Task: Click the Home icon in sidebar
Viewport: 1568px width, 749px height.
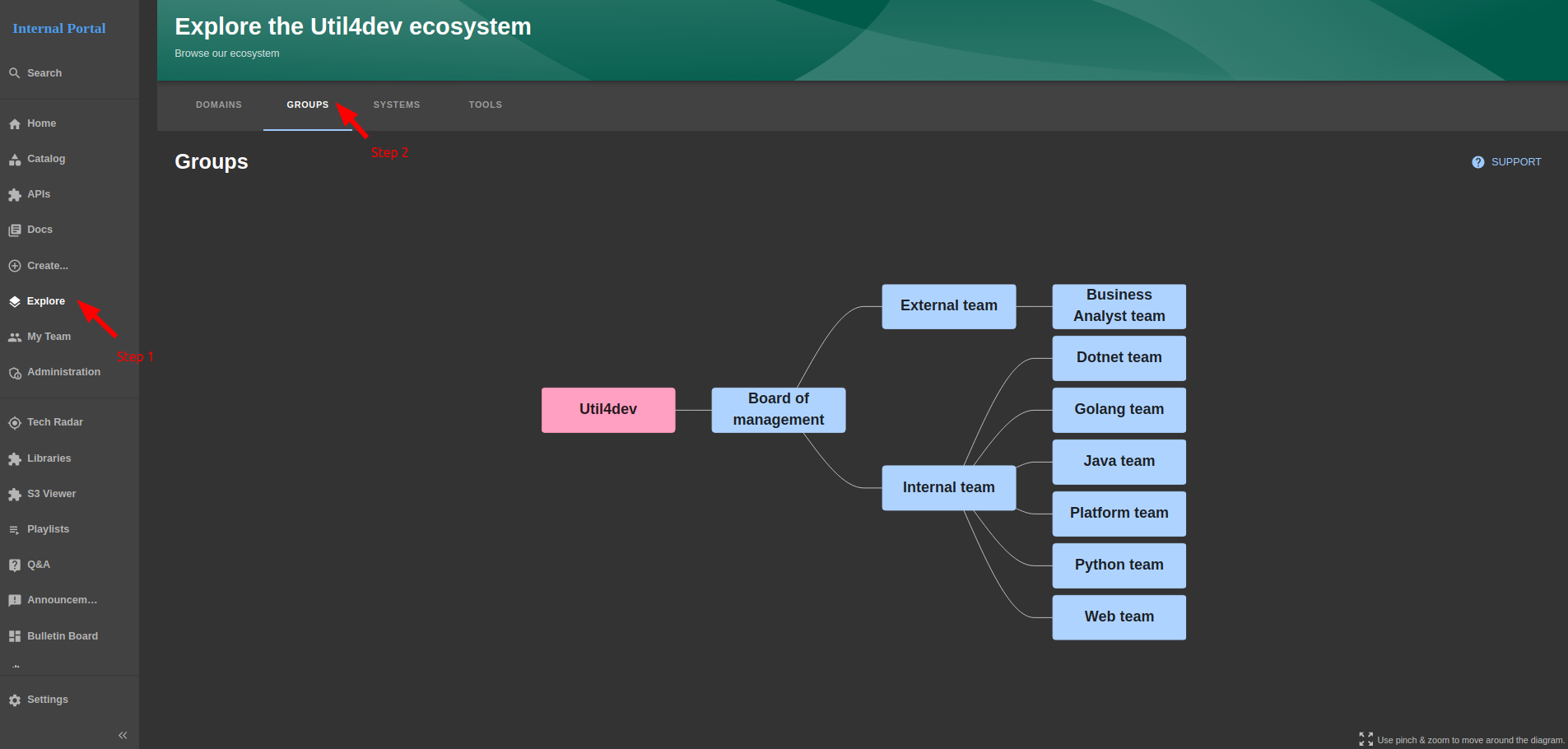Action: (15, 124)
